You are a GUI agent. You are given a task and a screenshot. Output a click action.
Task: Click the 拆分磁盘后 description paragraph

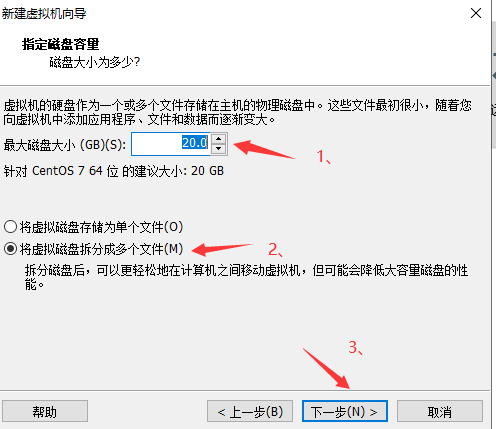246,277
